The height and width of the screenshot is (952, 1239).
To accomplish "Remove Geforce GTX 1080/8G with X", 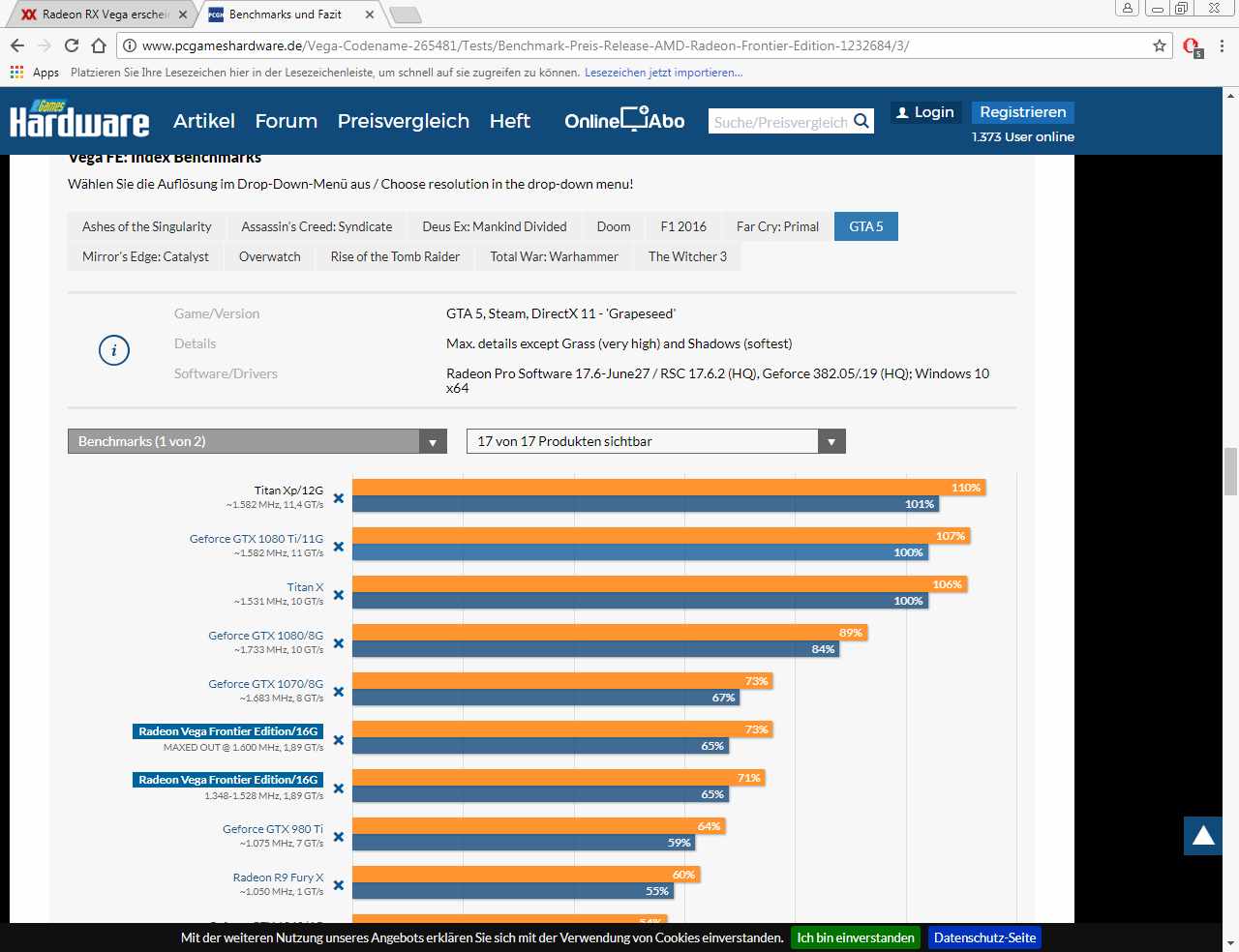I will coord(339,643).
